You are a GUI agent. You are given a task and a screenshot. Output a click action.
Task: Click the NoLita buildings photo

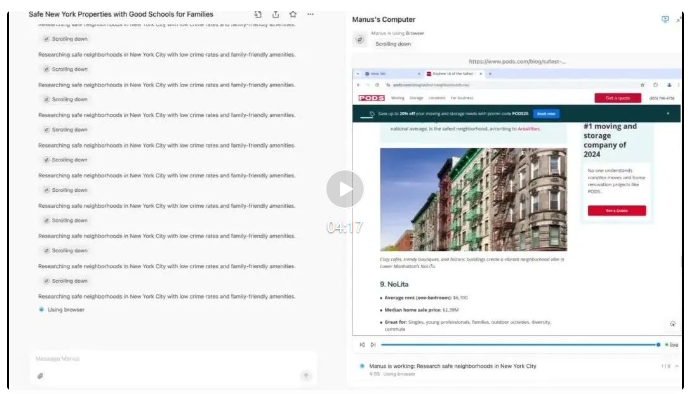(473, 199)
